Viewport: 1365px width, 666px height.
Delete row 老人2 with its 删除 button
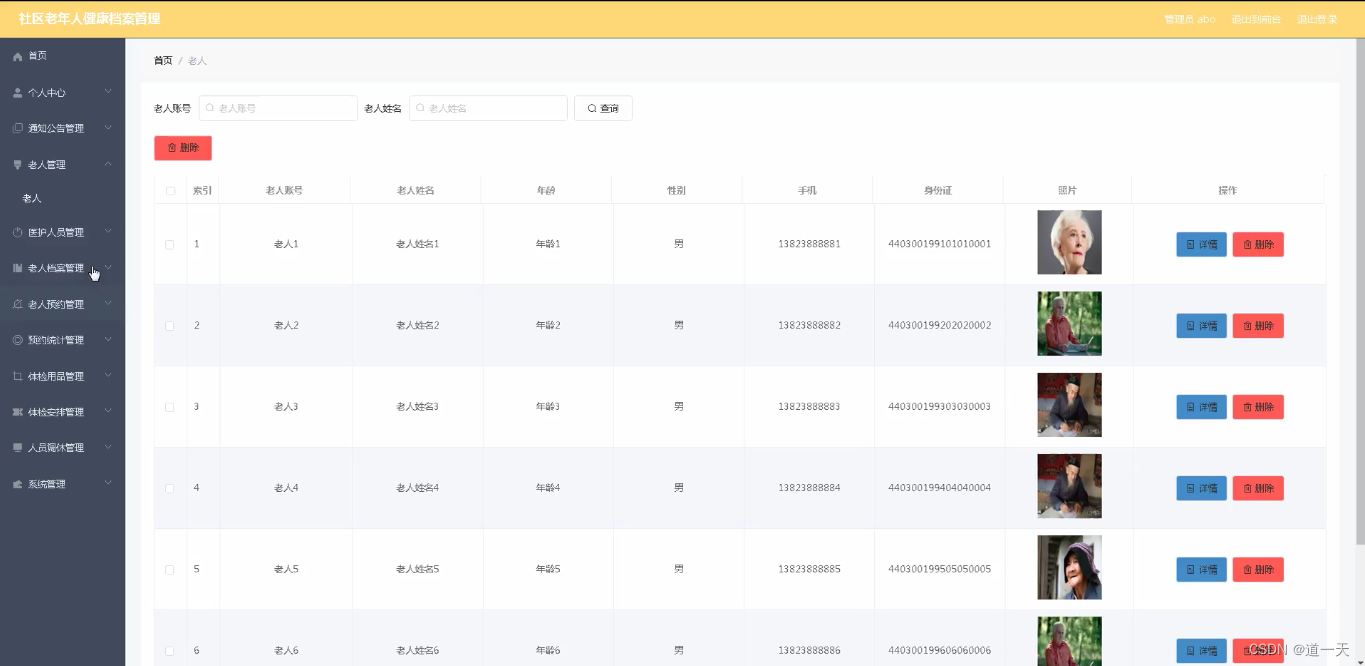pyautogui.click(x=1258, y=326)
